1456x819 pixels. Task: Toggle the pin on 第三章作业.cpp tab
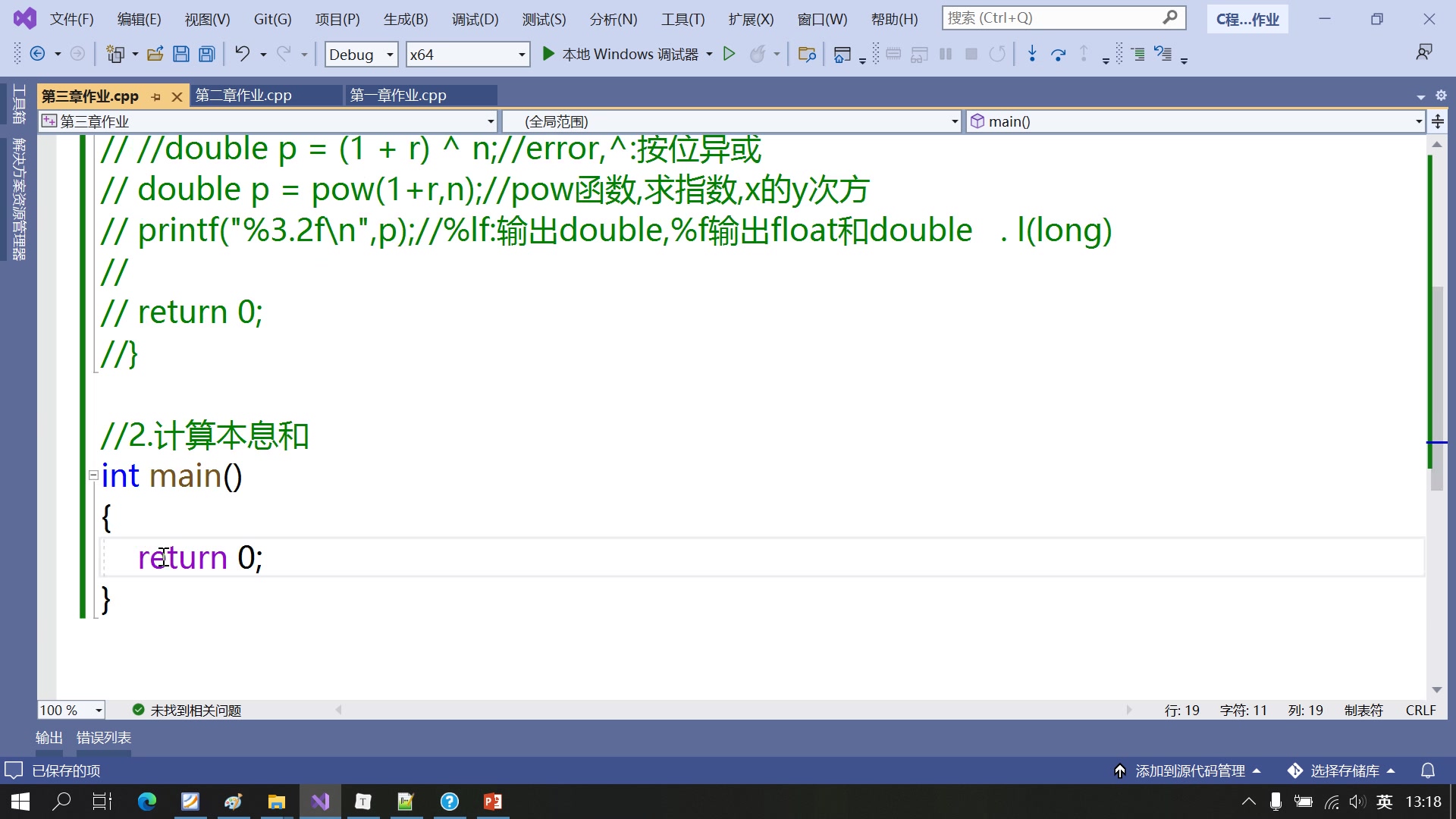click(155, 97)
